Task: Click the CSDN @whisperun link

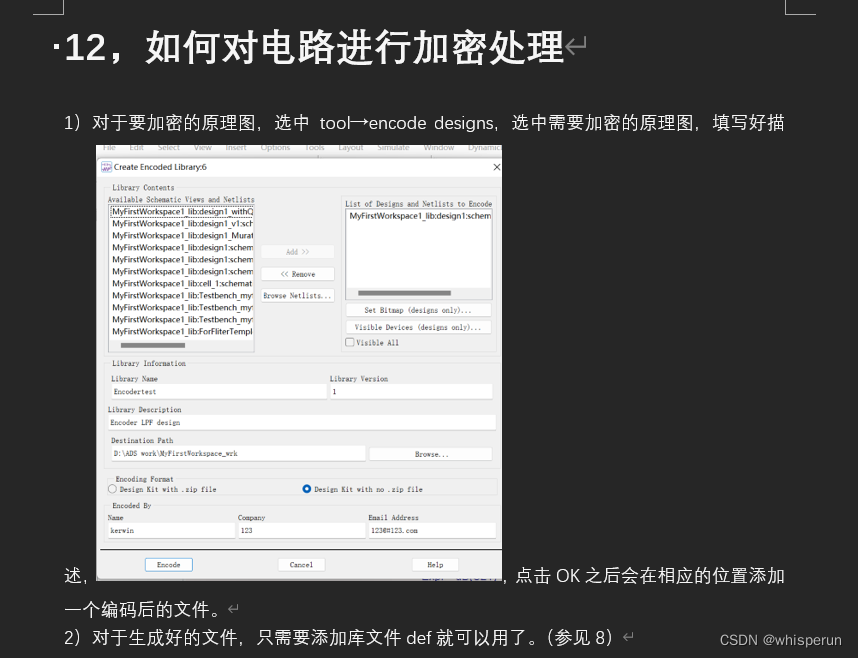Action: pyautogui.click(x=780, y=640)
